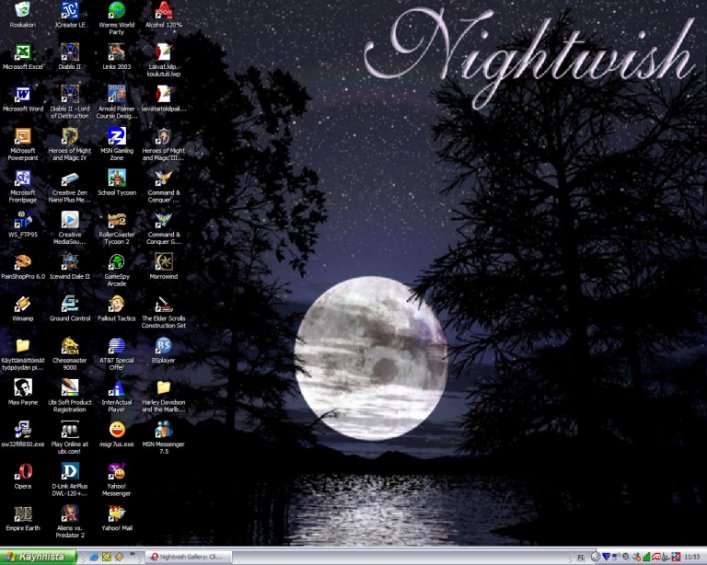Screen dimensions: 707x565
Task: Launch JCreator LE from desktop
Action: pyautogui.click(x=70, y=10)
